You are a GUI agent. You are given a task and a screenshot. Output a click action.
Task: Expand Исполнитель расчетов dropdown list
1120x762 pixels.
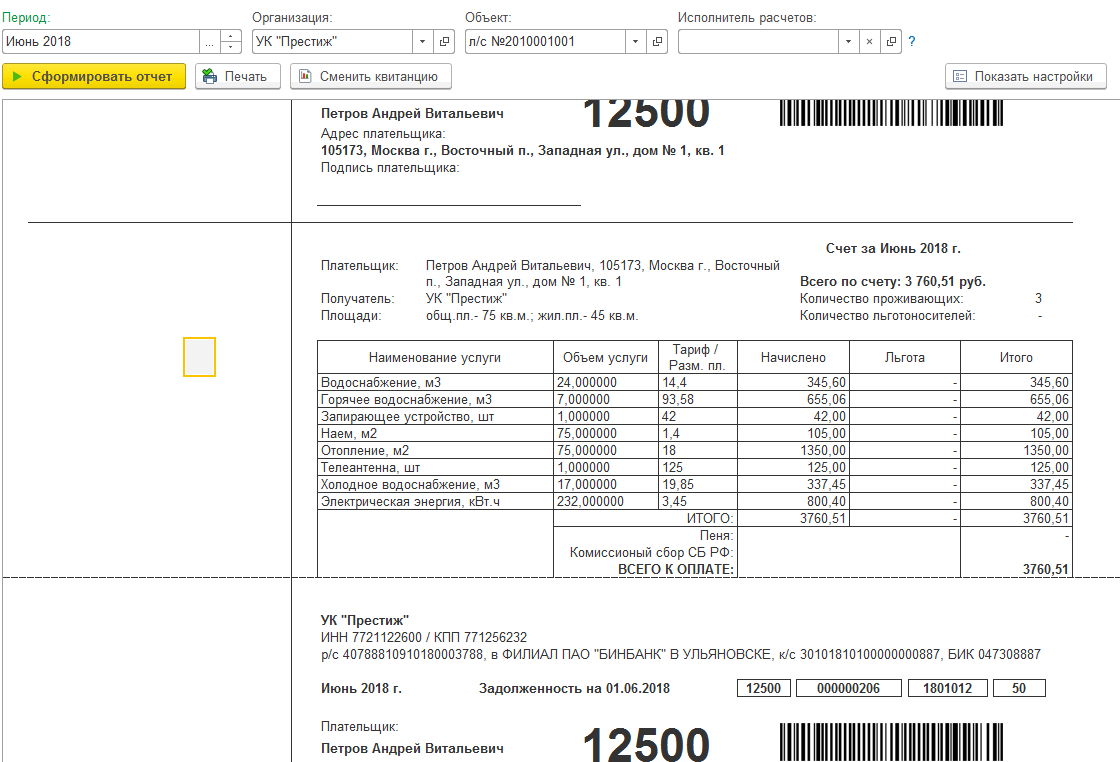point(848,41)
